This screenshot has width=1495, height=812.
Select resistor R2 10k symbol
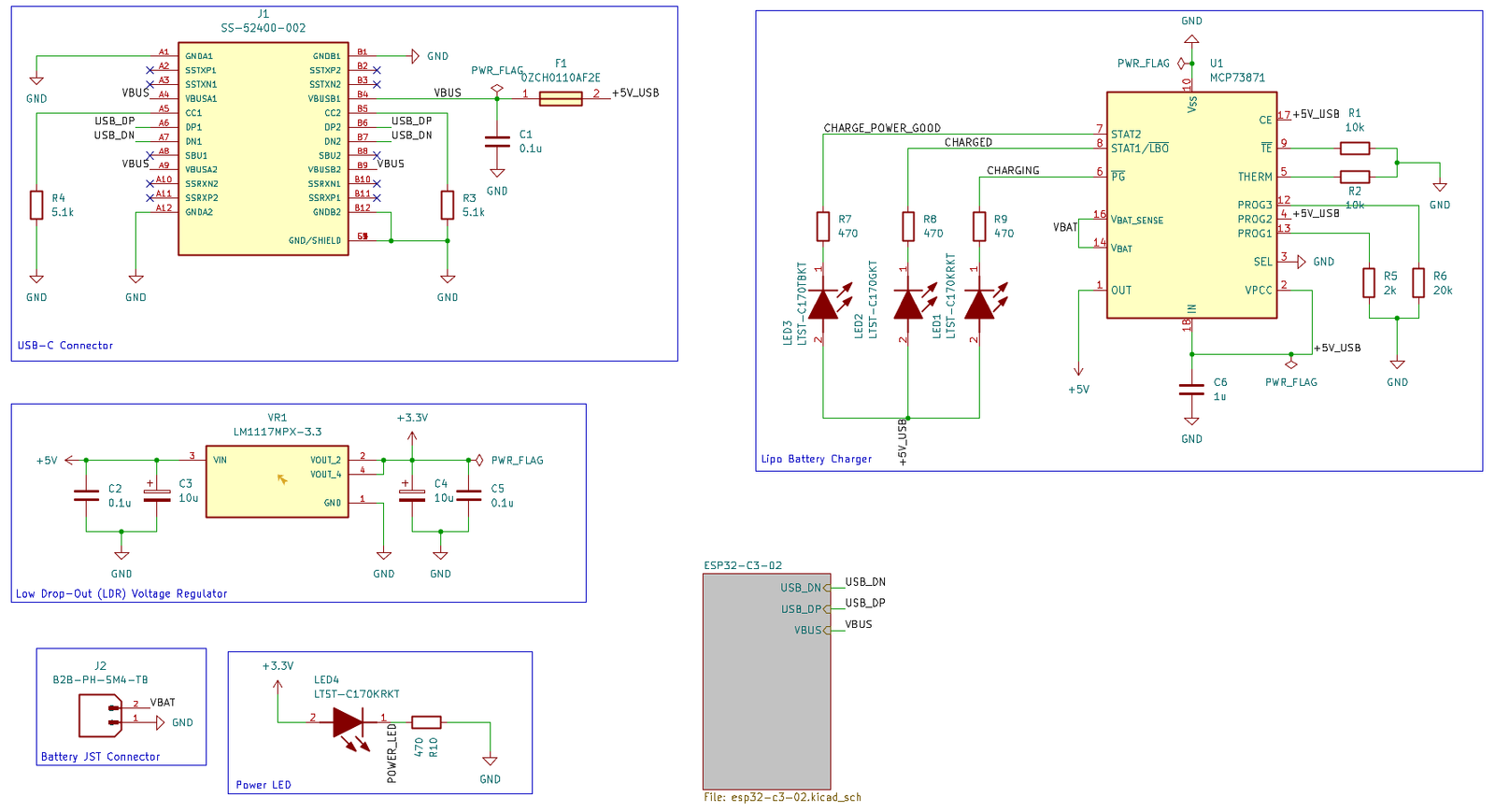1355,177
